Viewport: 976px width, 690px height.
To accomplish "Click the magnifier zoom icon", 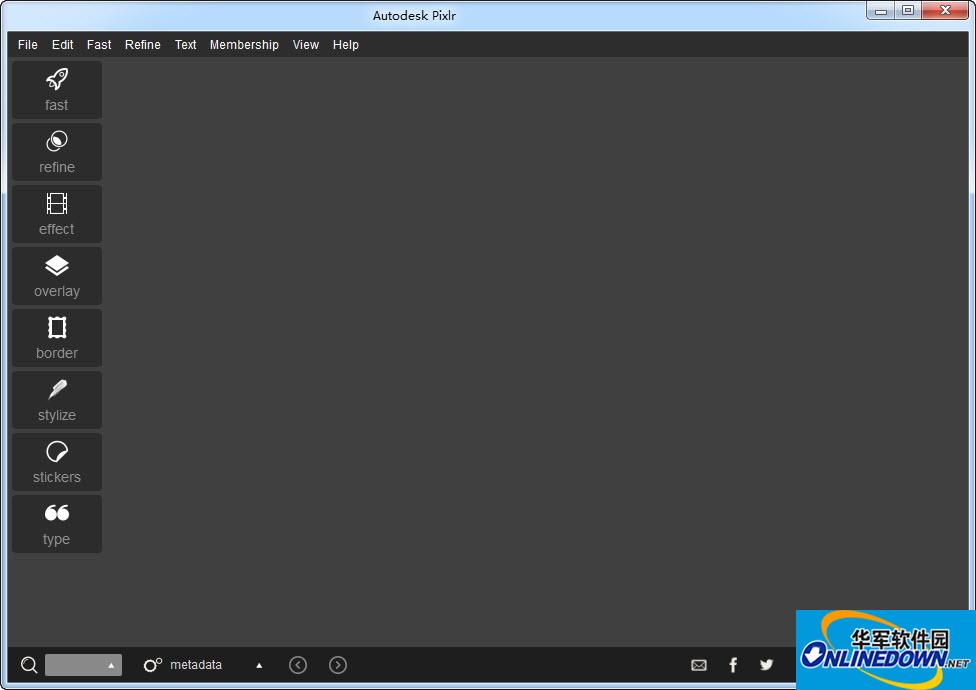I will coord(29,664).
